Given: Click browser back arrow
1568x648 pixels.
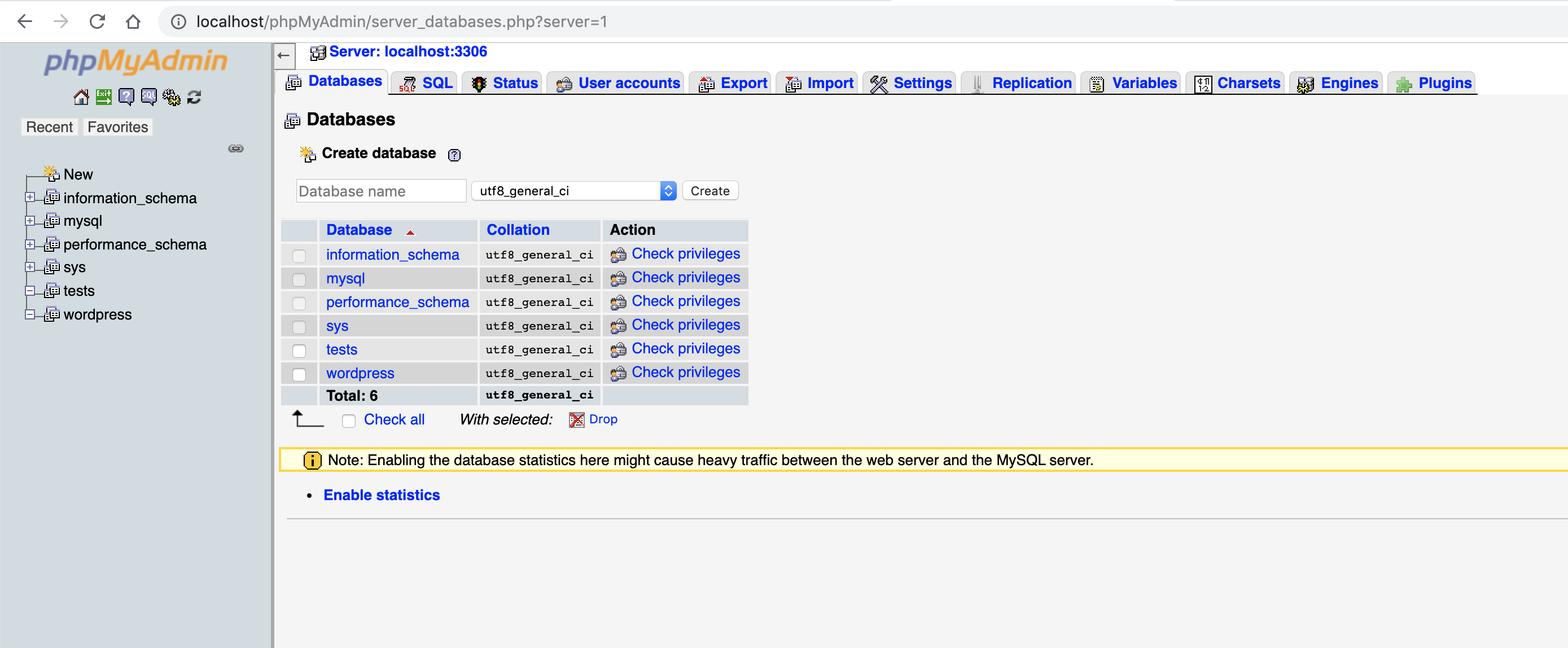Looking at the screenshot, I should [24, 21].
